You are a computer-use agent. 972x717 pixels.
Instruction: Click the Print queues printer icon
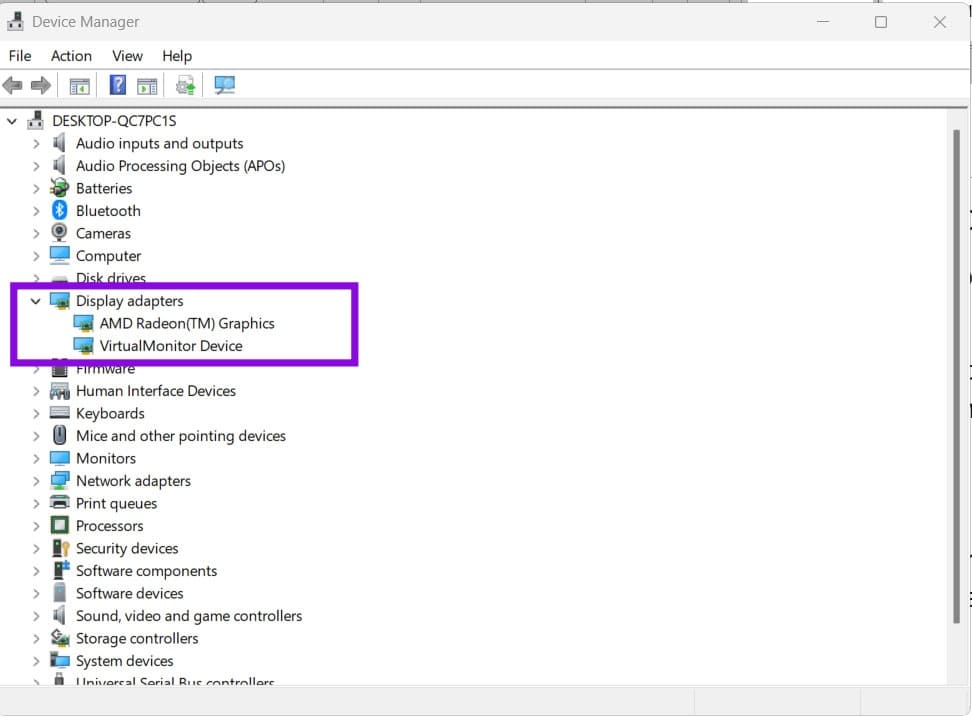[60, 503]
